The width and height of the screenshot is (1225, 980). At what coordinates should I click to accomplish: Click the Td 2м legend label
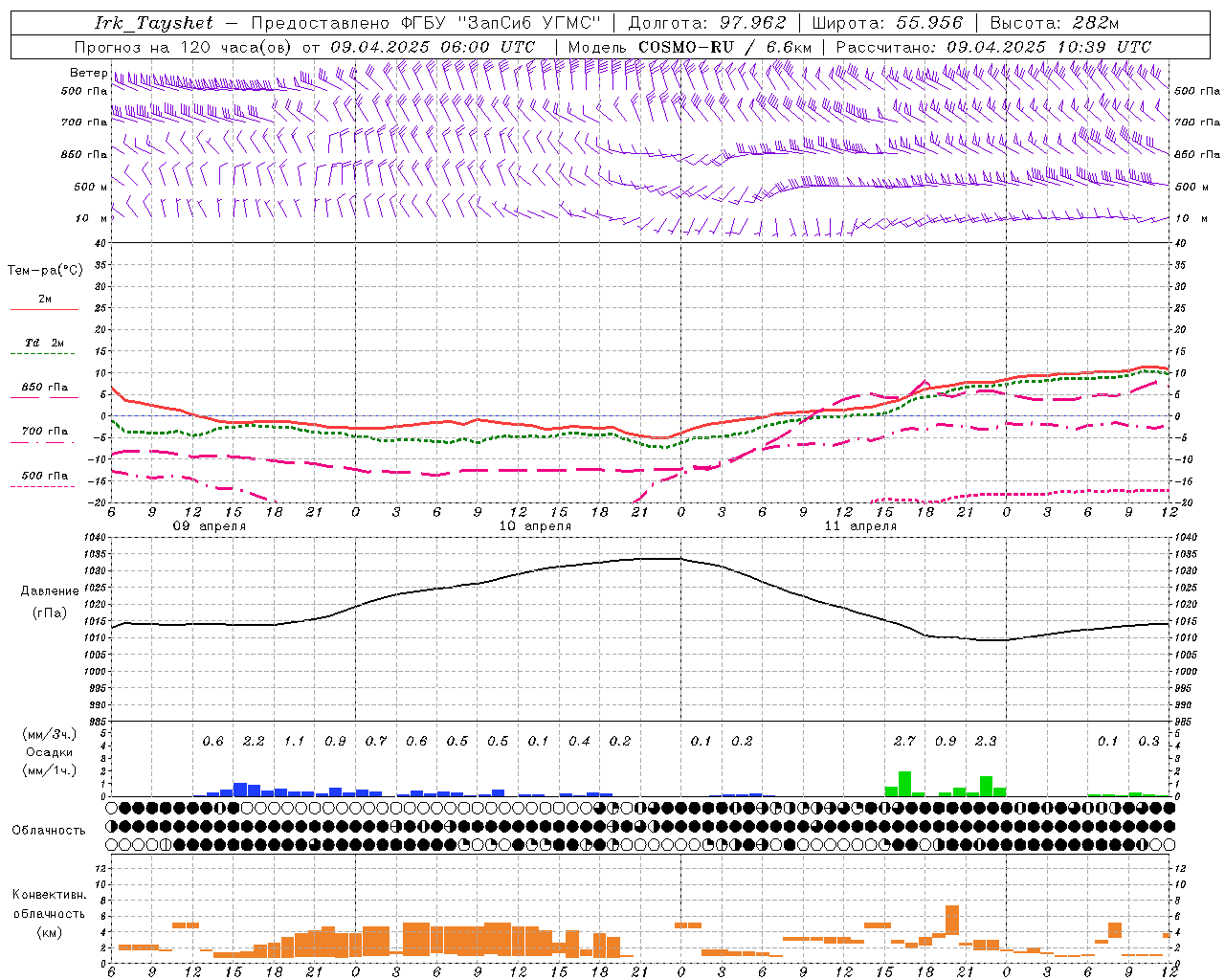[x=44, y=343]
